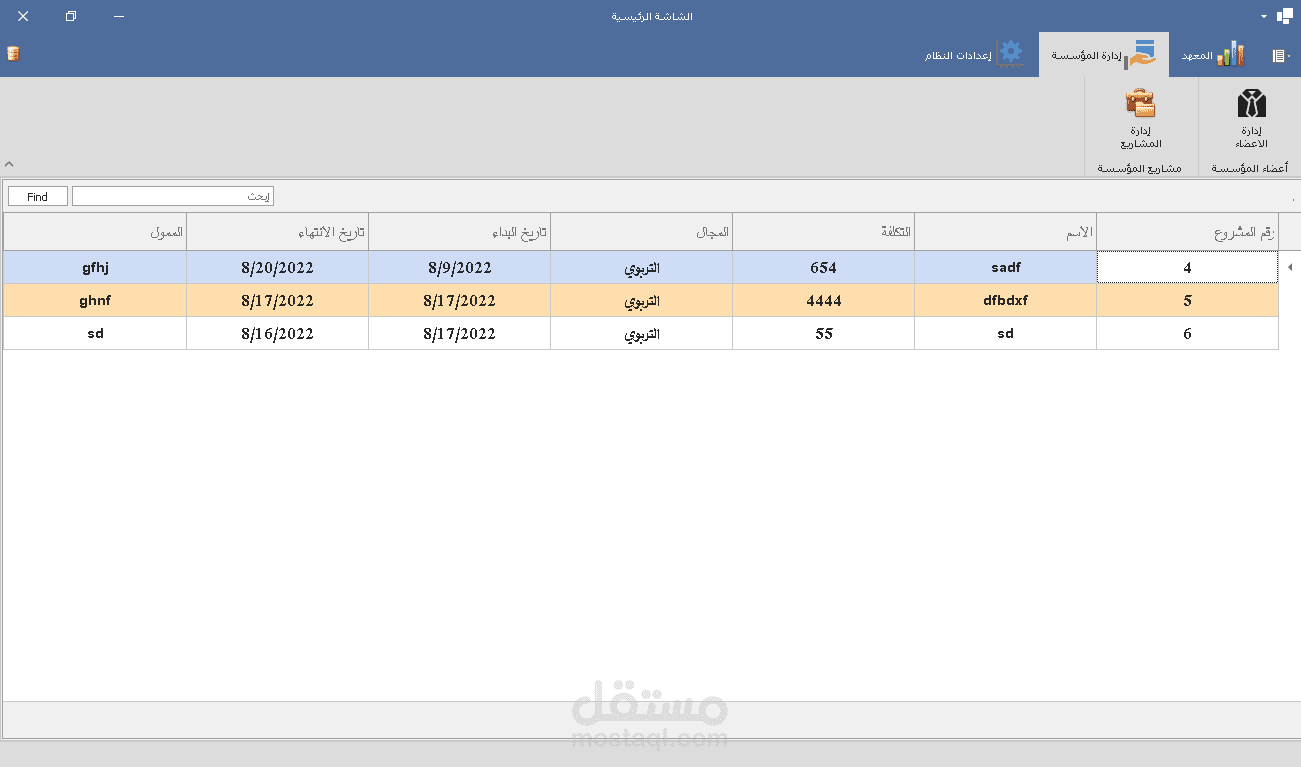Sort by الاسم column header
Screen dimensions: 1301x767
pyautogui.click(x=1006, y=232)
